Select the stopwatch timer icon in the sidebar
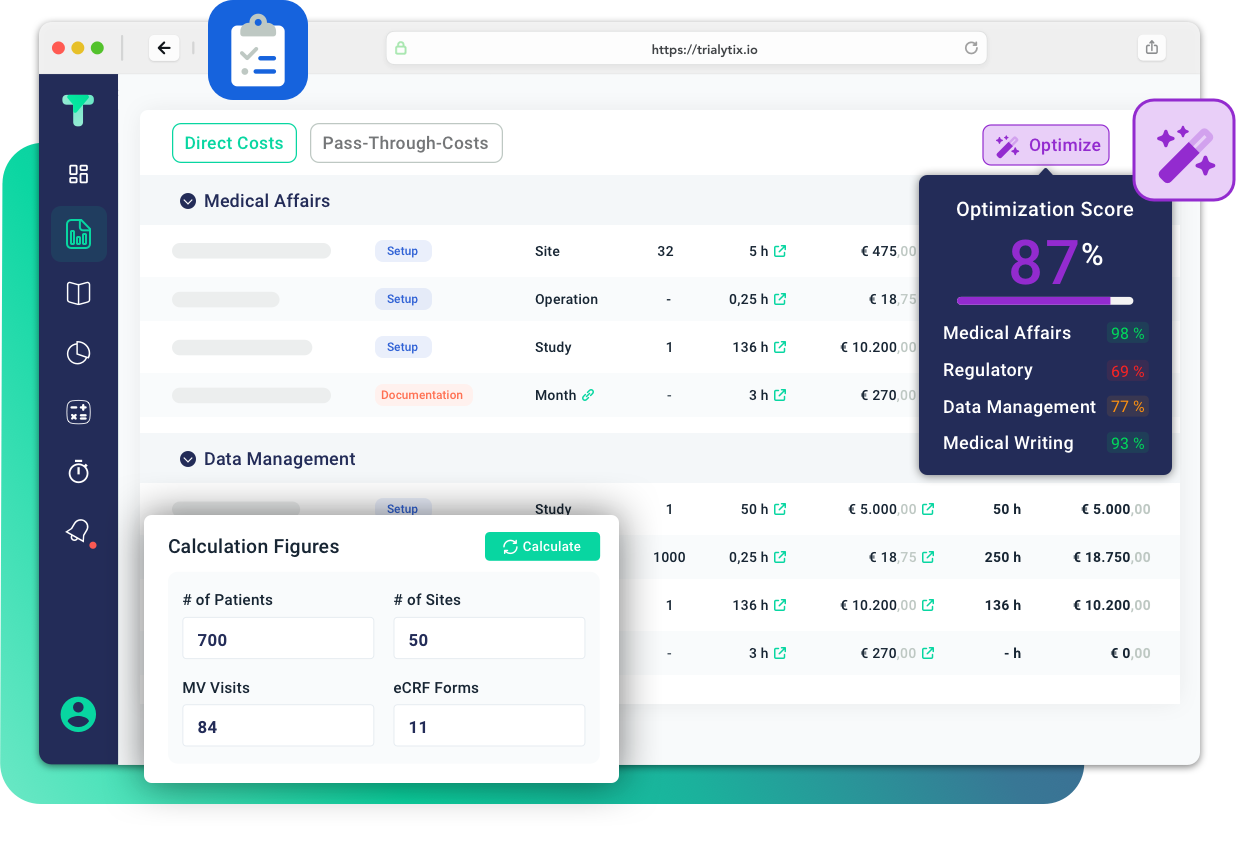This screenshot has height=845, width=1236. coord(78,471)
